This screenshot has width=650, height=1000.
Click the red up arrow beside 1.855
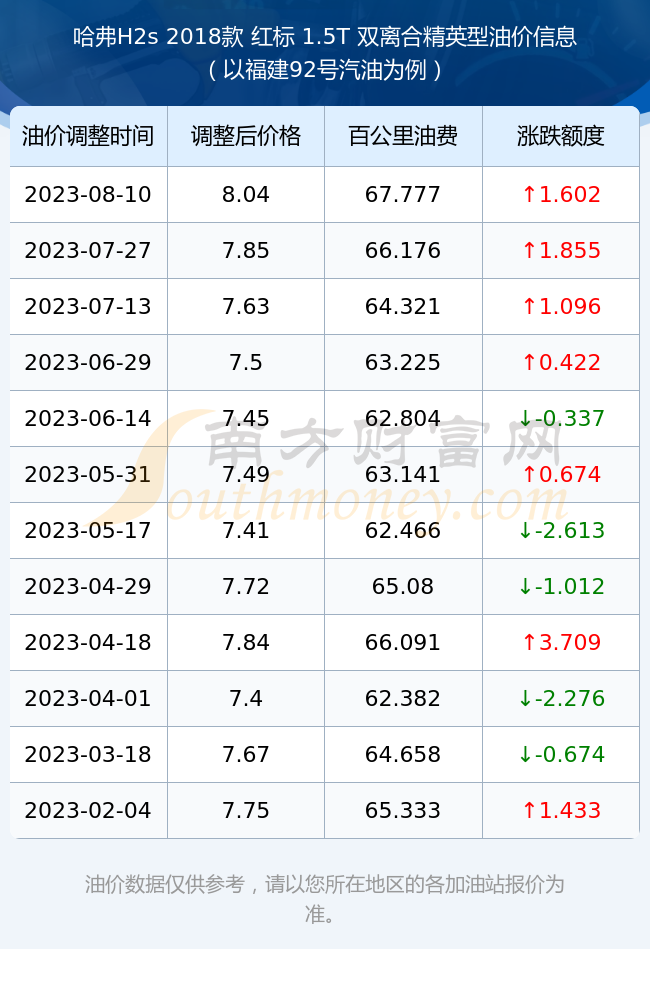click(x=529, y=250)
